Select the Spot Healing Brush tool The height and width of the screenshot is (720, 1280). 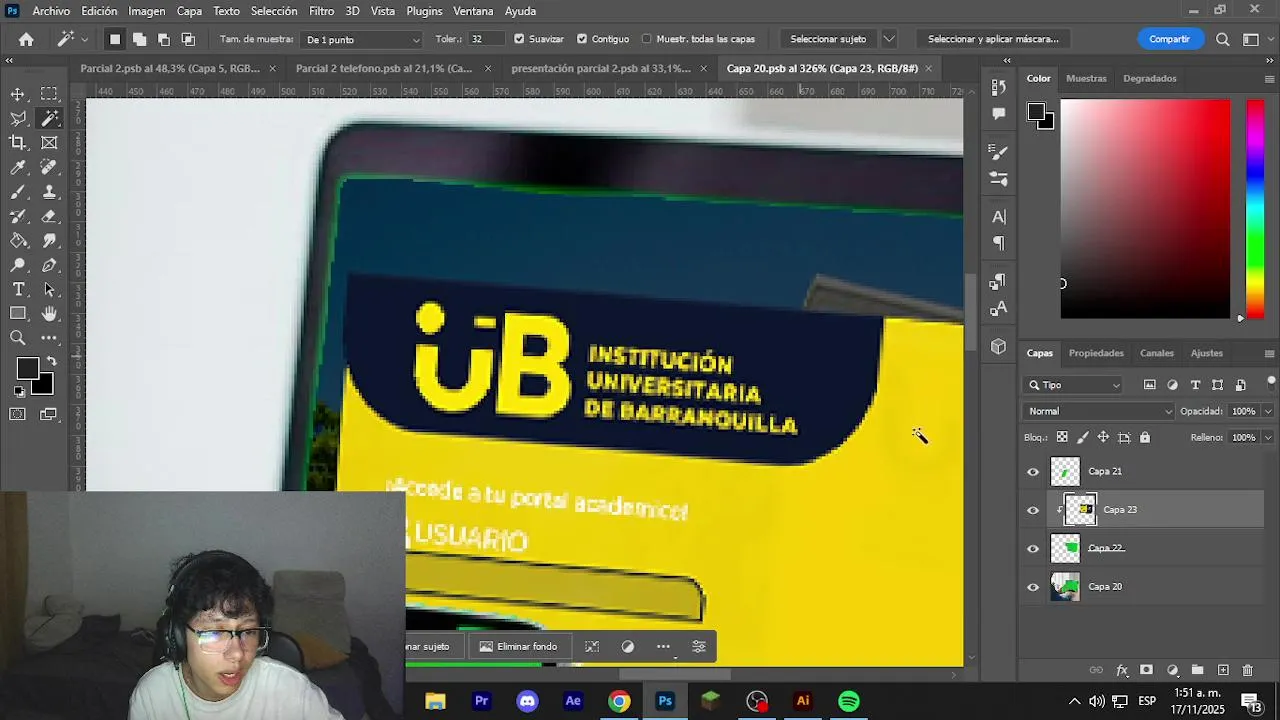click(49, 167)
